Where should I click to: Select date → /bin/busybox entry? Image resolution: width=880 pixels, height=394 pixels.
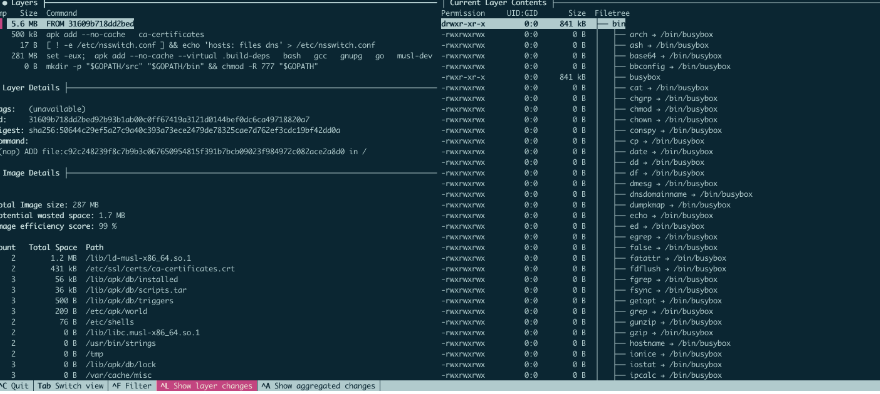tap(671, 152)
